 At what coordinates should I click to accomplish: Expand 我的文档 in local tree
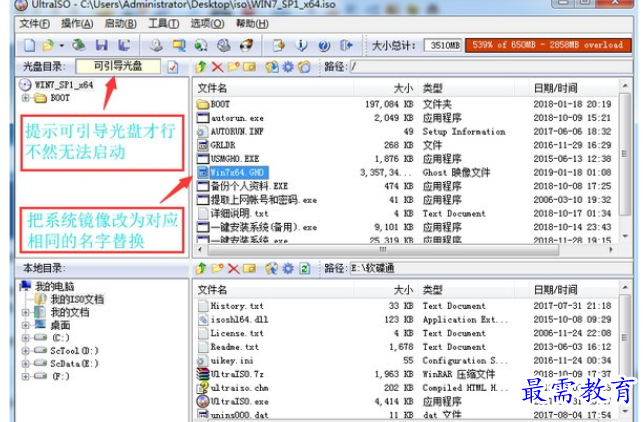25,313
